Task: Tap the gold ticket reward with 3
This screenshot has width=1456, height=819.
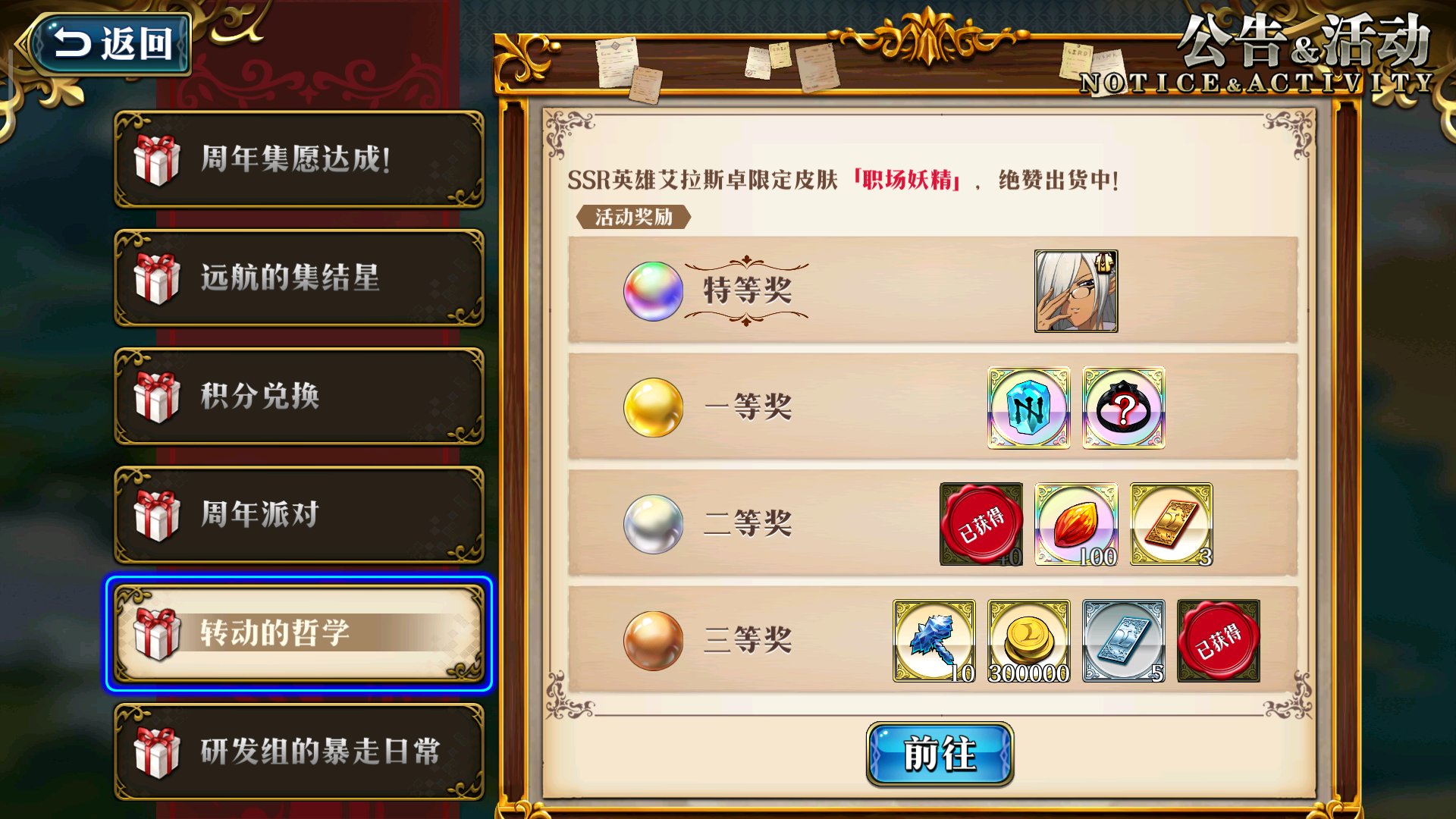Action: click(1171, 525)
